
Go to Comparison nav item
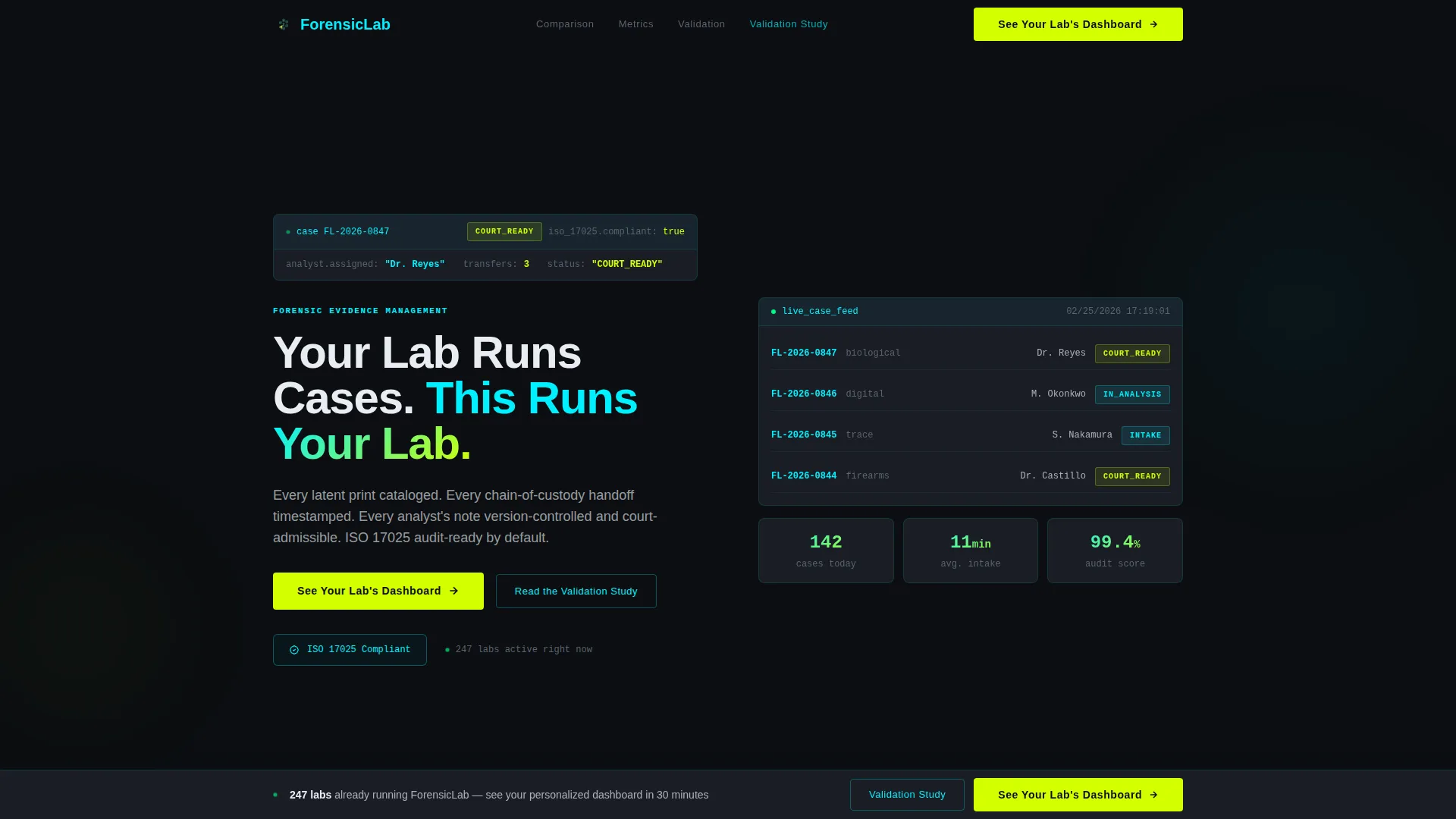click(x=565, y=24)
